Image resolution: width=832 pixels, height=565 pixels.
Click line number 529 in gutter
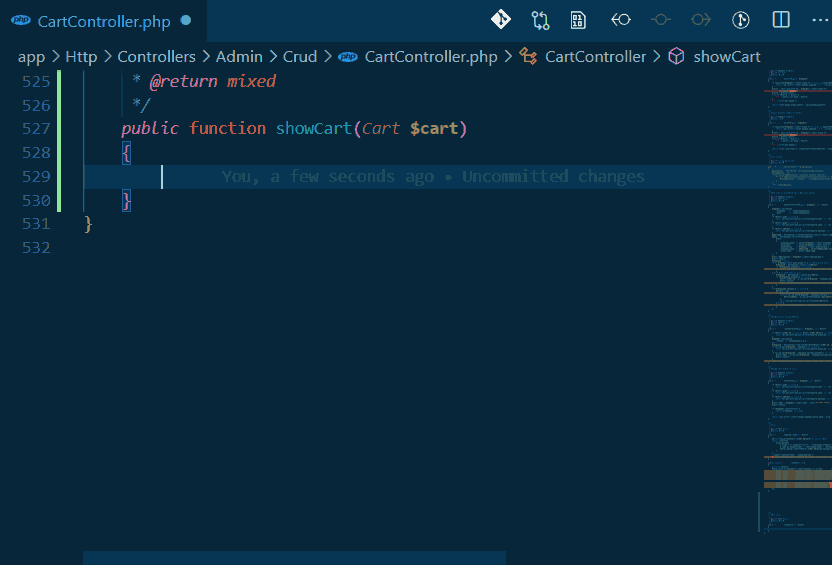pyautogui.click(x=36, y=177)
